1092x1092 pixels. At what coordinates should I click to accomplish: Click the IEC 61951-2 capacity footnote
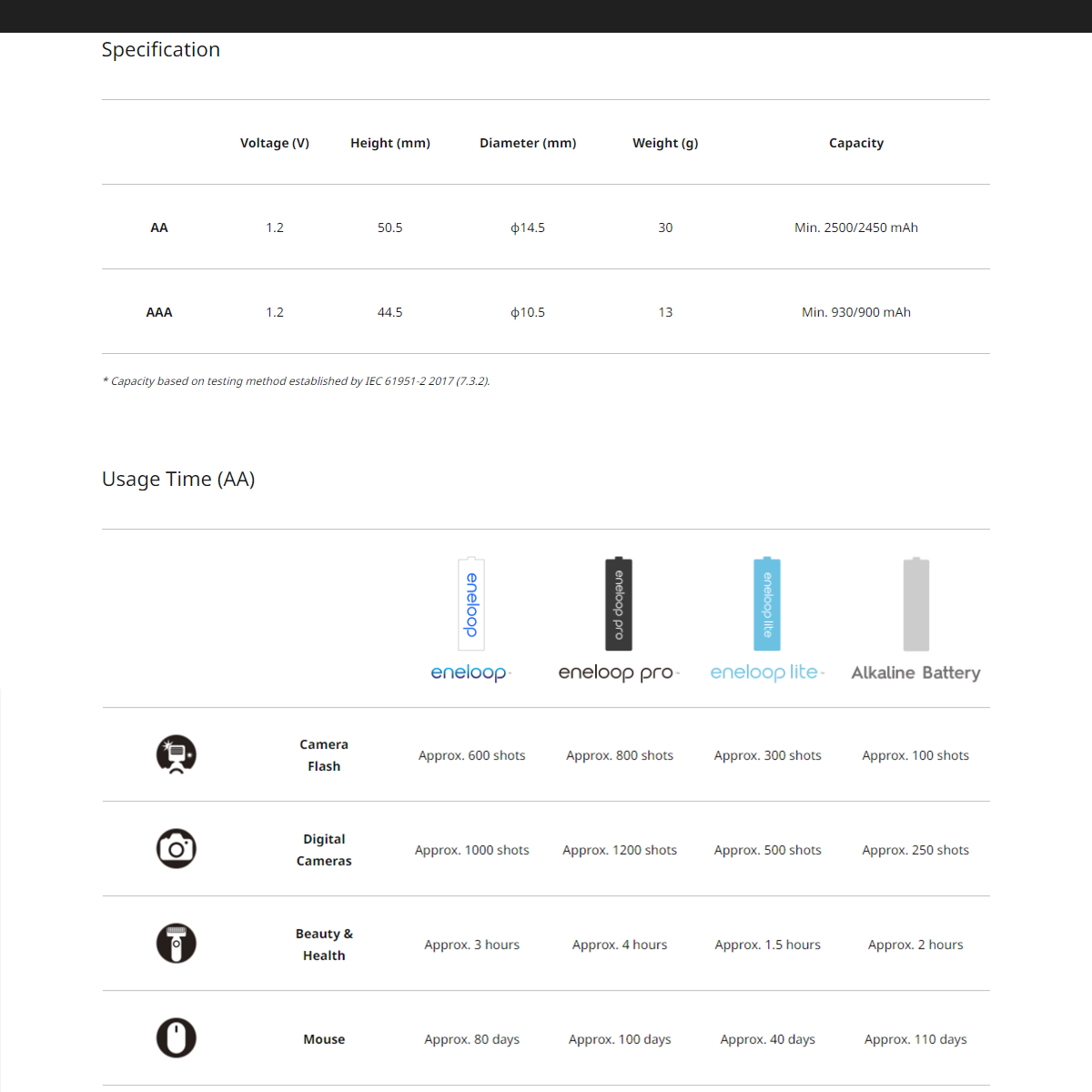pyautogui.click(x=297, y=381)
